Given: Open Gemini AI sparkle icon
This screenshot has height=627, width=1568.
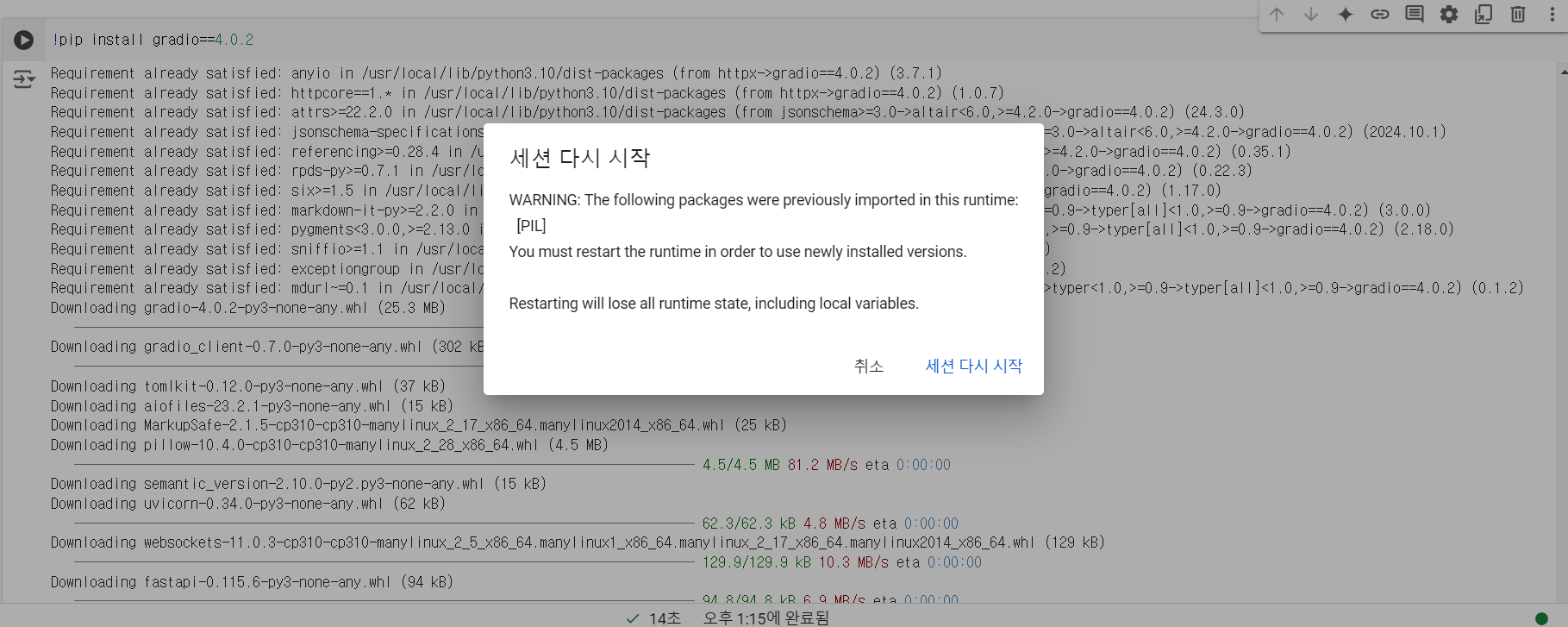Looking at the screenshot, I should tap(1346, 15).
